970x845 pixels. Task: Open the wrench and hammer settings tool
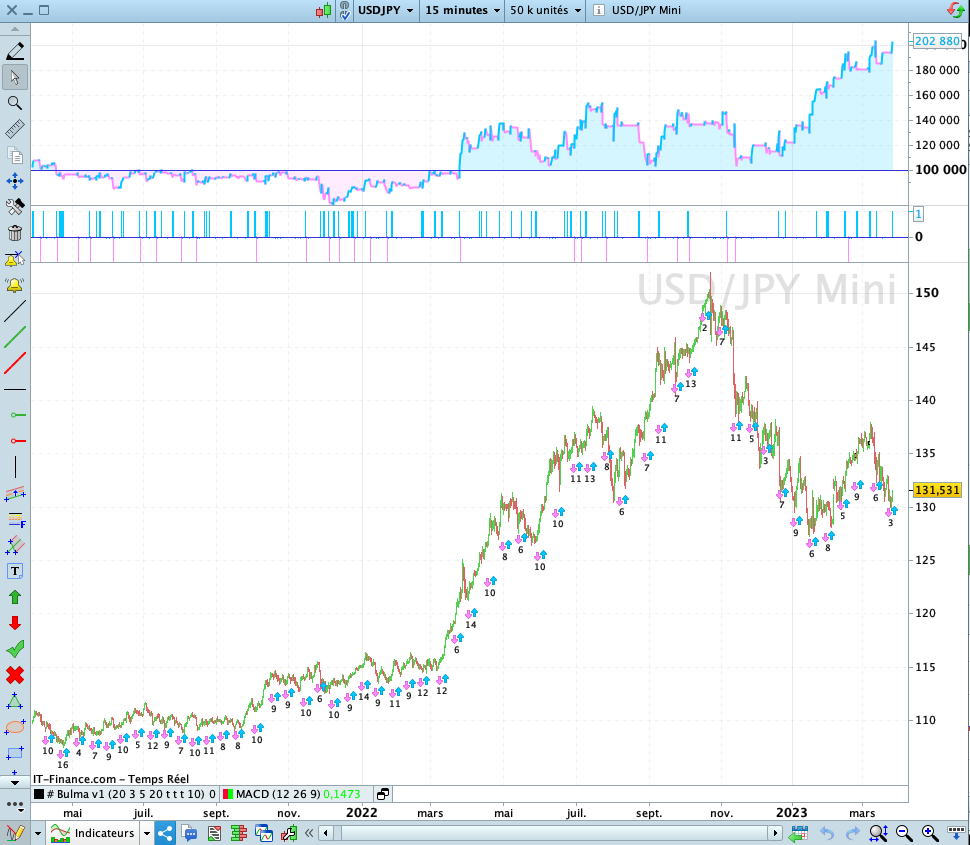coord(15,207)
